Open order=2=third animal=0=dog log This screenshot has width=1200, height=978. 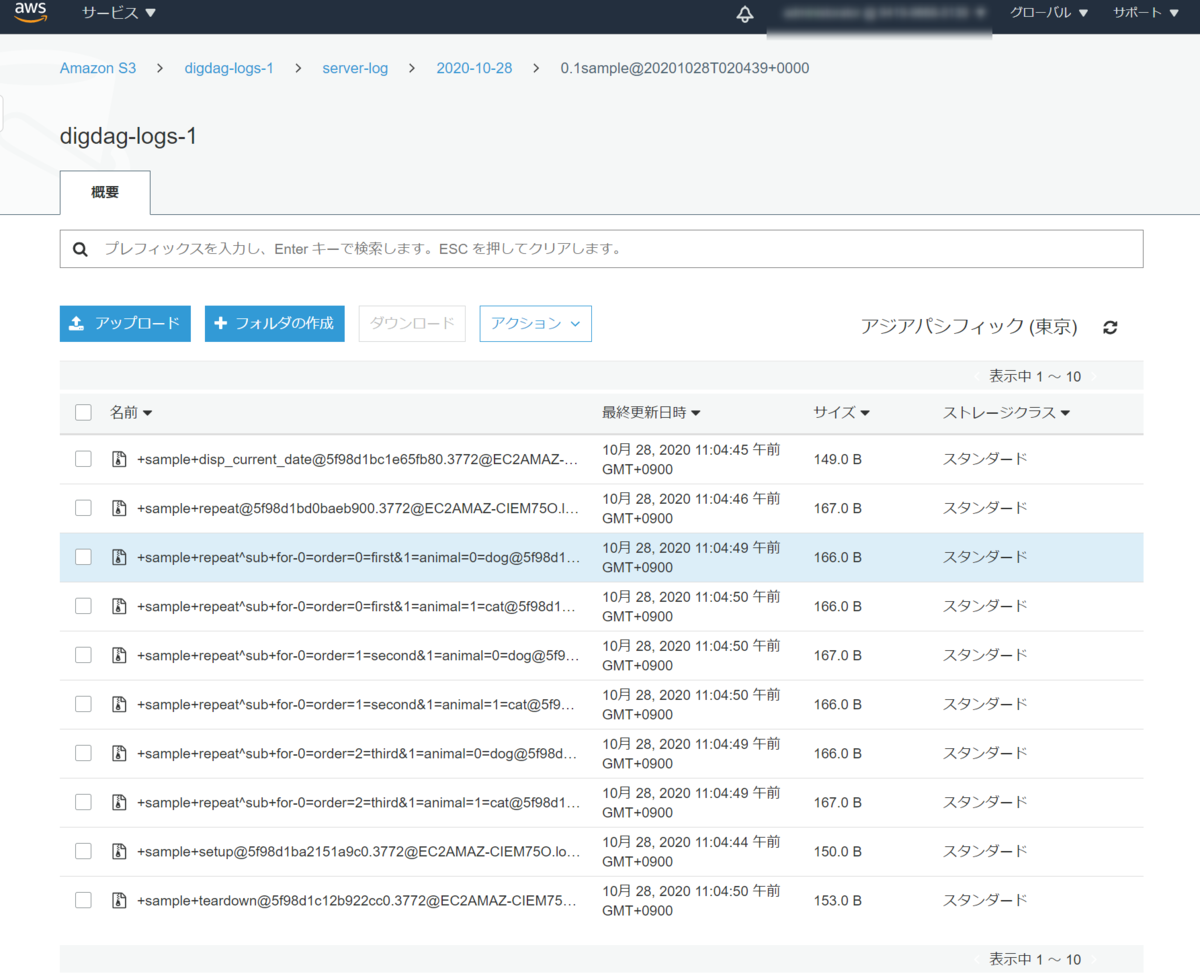click(358, 753)
